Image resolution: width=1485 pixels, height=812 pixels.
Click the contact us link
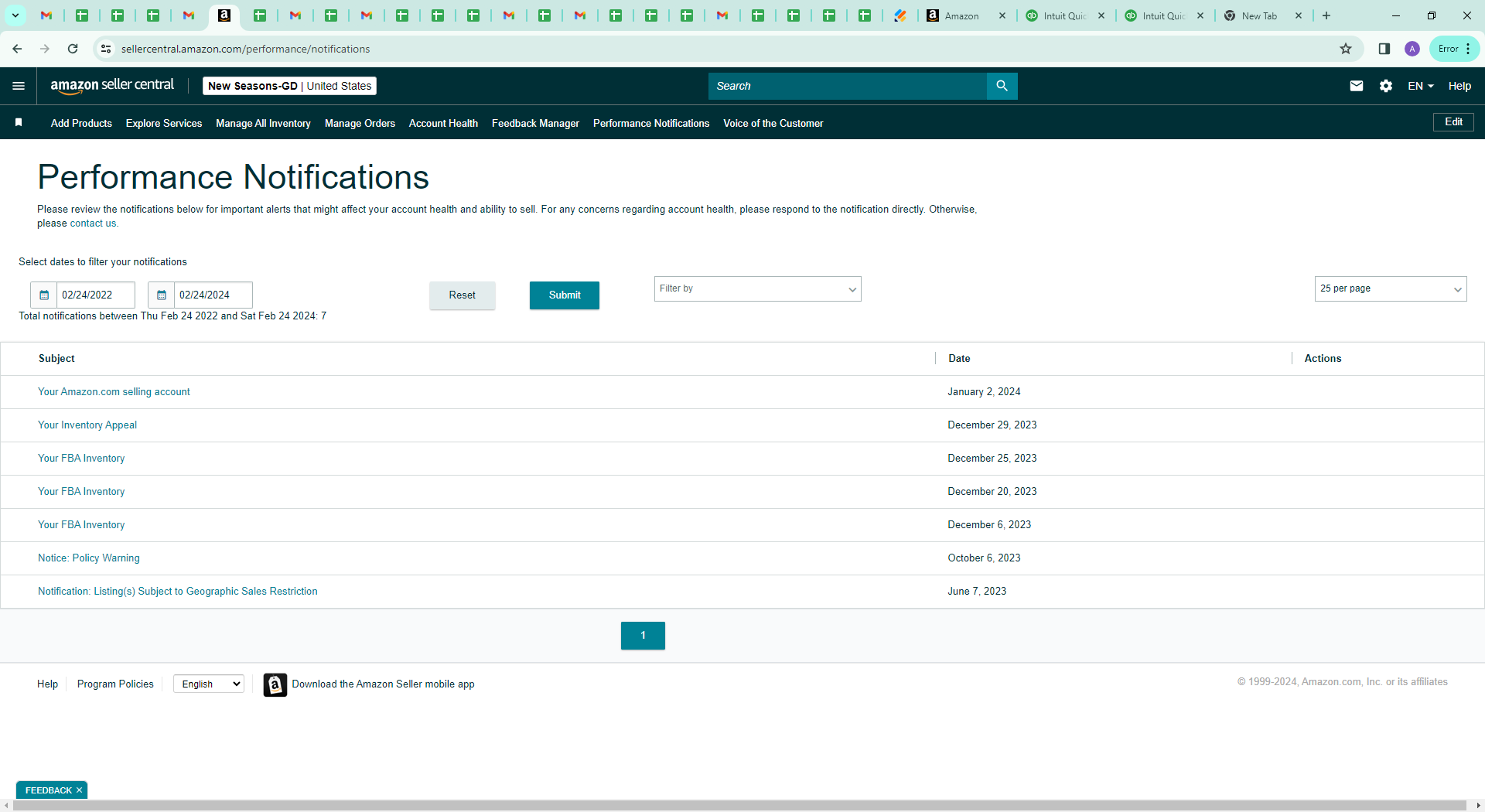tap(93, 223)
